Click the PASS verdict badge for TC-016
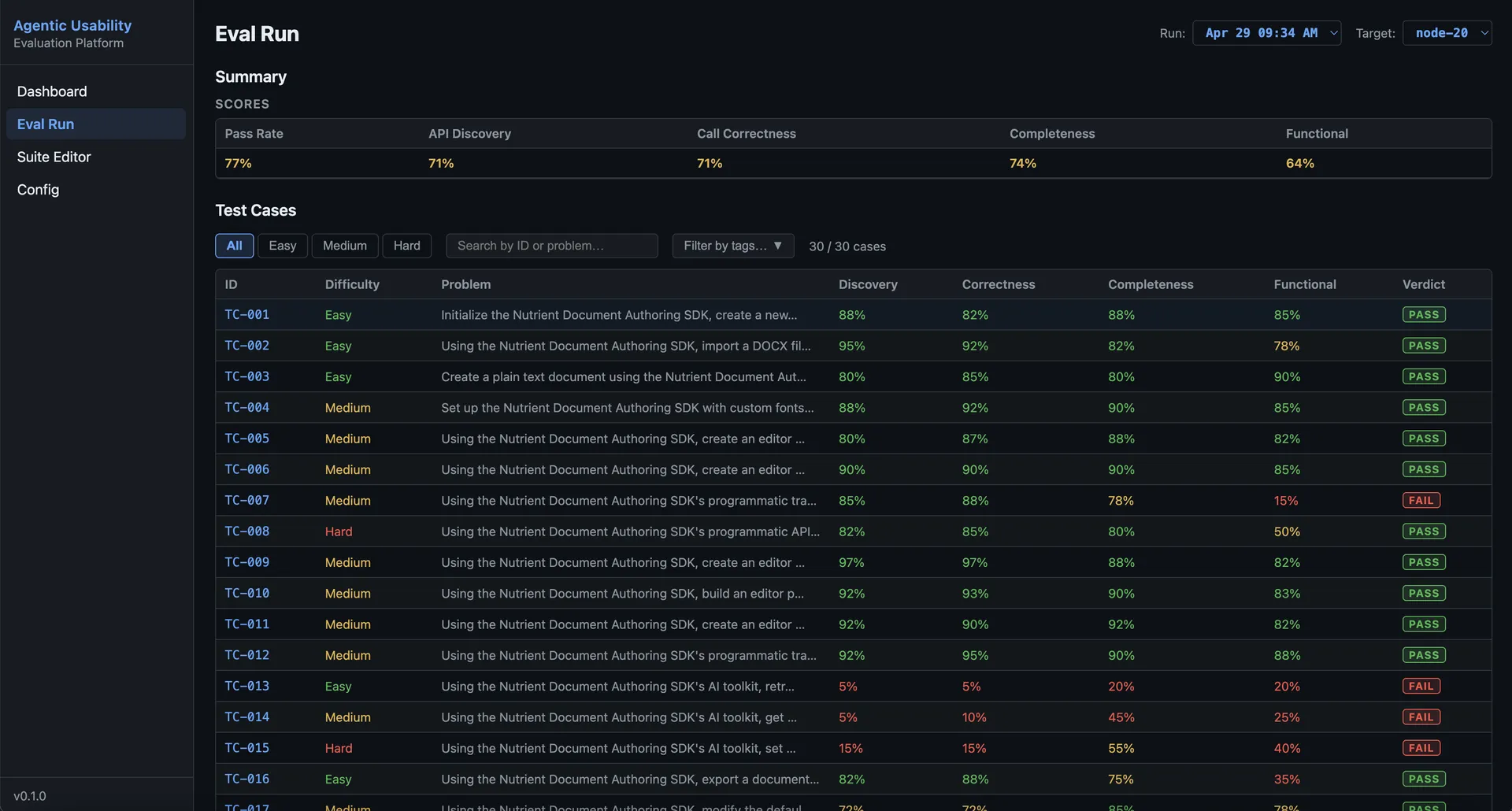 tap(1424, 780)
